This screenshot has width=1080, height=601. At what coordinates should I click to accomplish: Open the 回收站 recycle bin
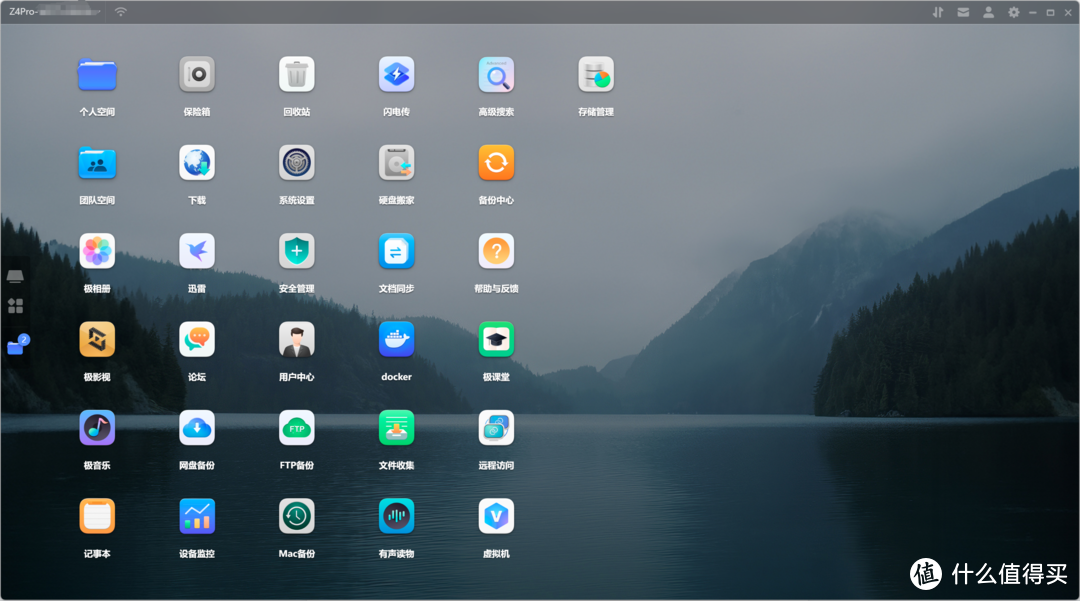click(297, 75)
